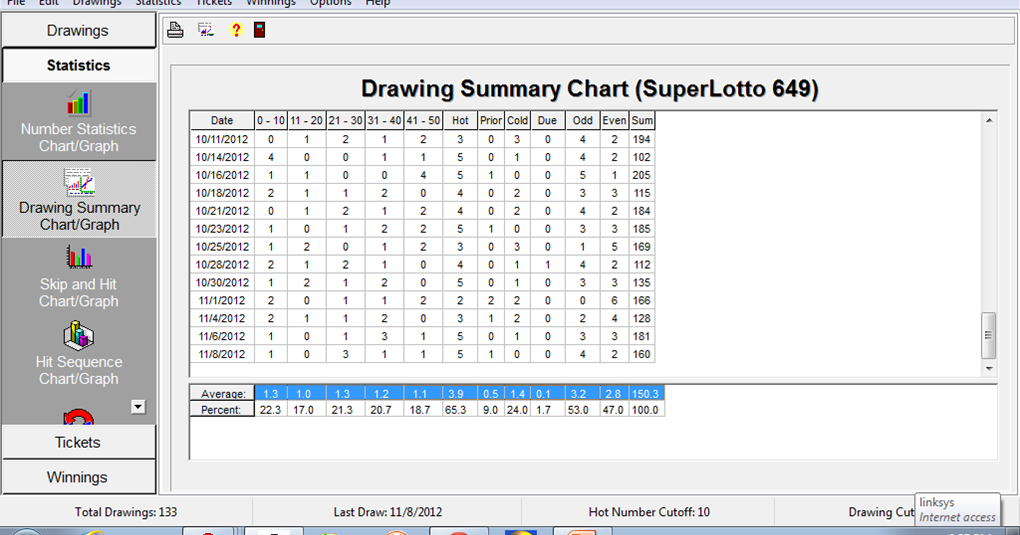Click the 0 - 10 column header

[271, 120]
